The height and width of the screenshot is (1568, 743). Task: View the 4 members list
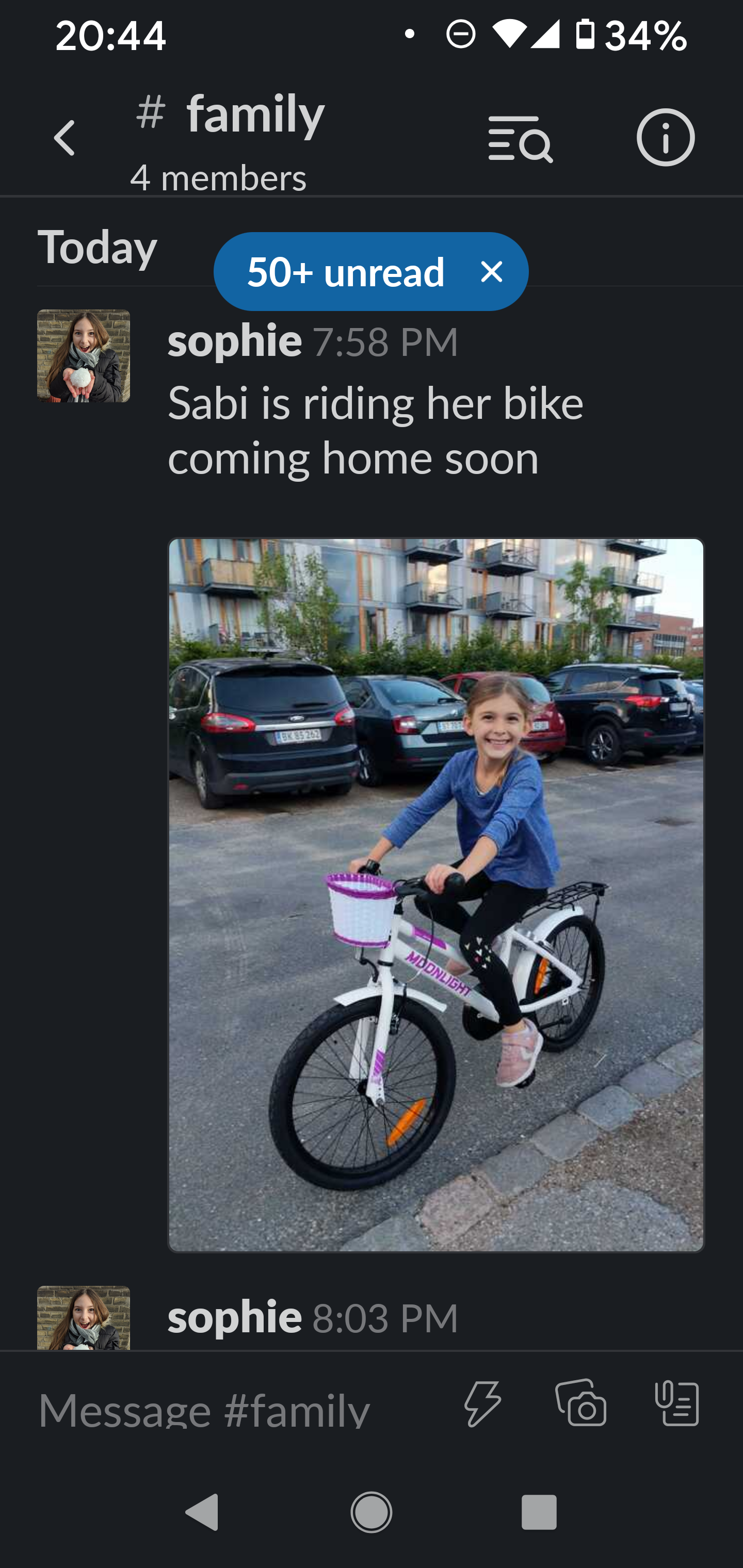(x=218, y=178)
